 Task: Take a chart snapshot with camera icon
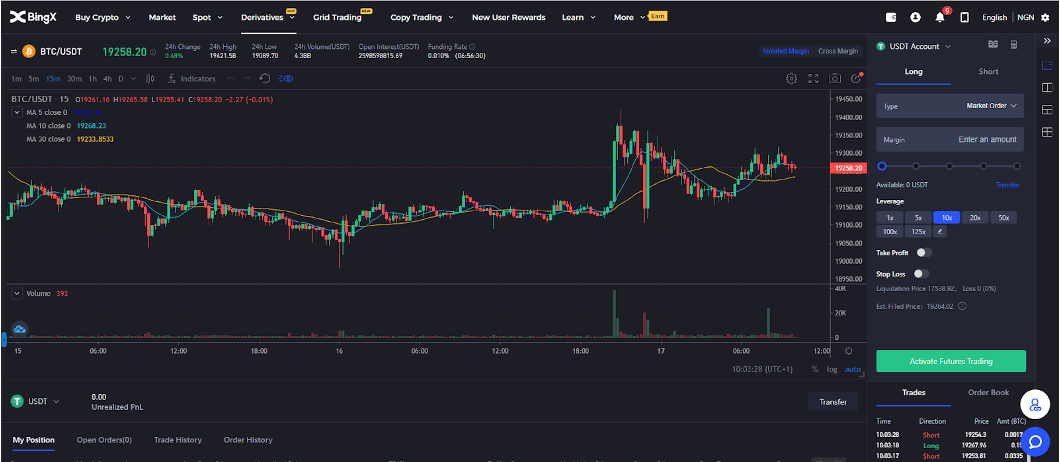836,78
